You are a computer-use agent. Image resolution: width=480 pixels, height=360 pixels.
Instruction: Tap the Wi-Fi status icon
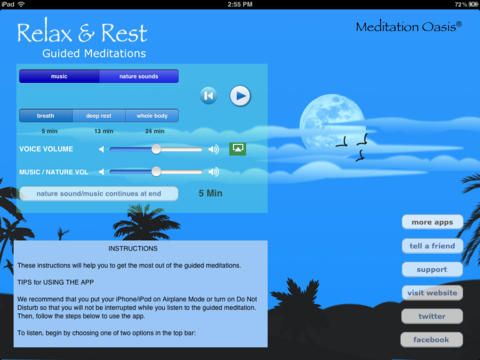pos(21,4)
